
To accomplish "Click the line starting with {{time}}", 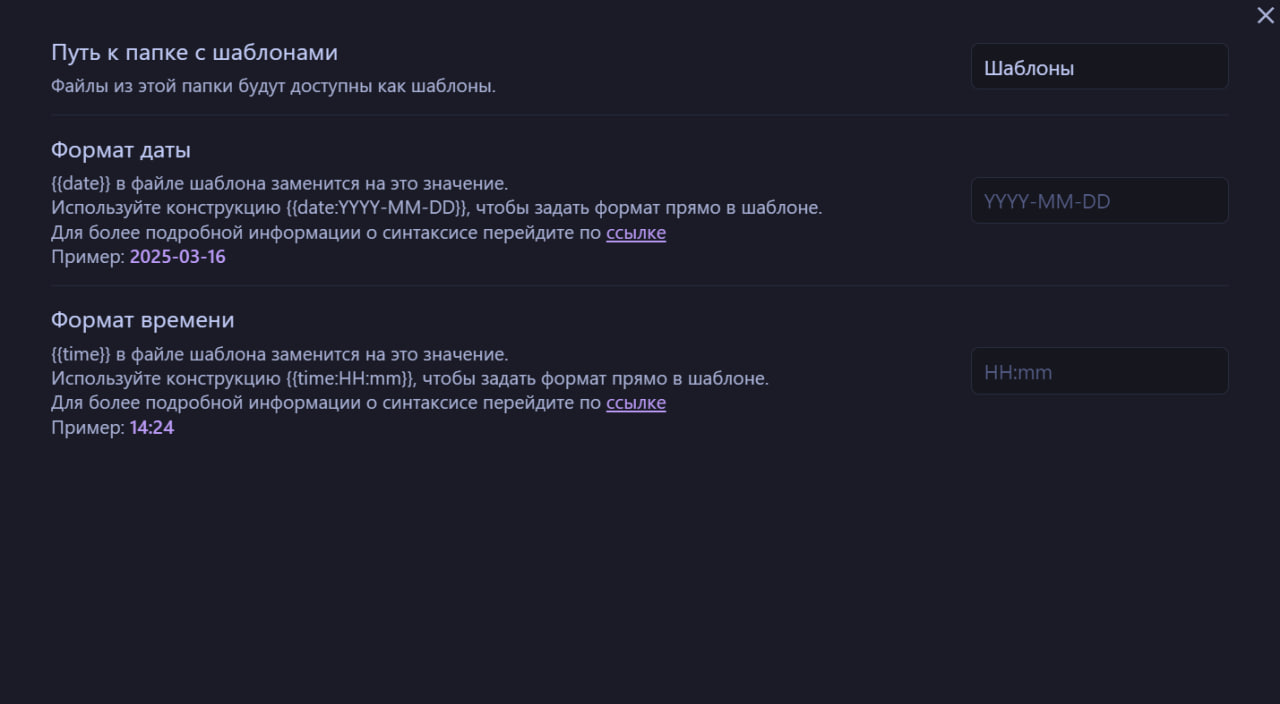I will 279,354.
